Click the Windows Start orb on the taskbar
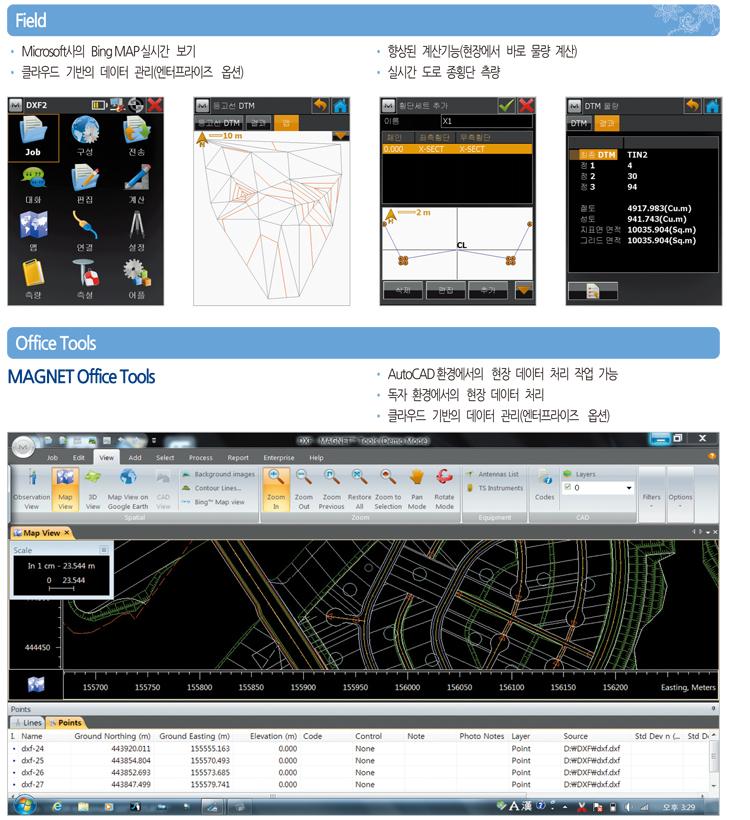Image resolution: width=750 pixels, height=820 pixels. tap(24, 806)
